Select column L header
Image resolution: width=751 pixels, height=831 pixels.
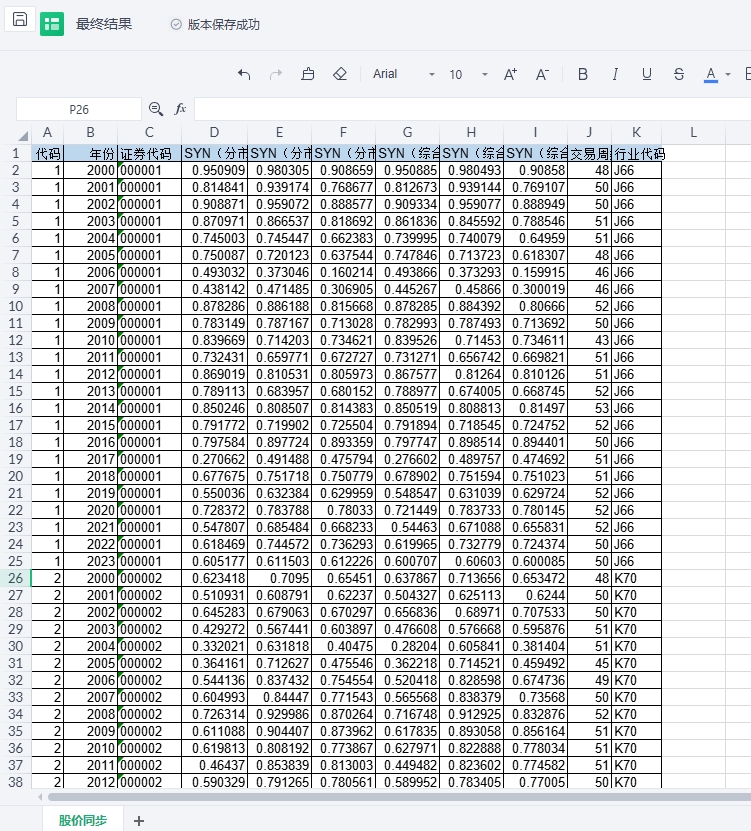click(x=693, y=132)
